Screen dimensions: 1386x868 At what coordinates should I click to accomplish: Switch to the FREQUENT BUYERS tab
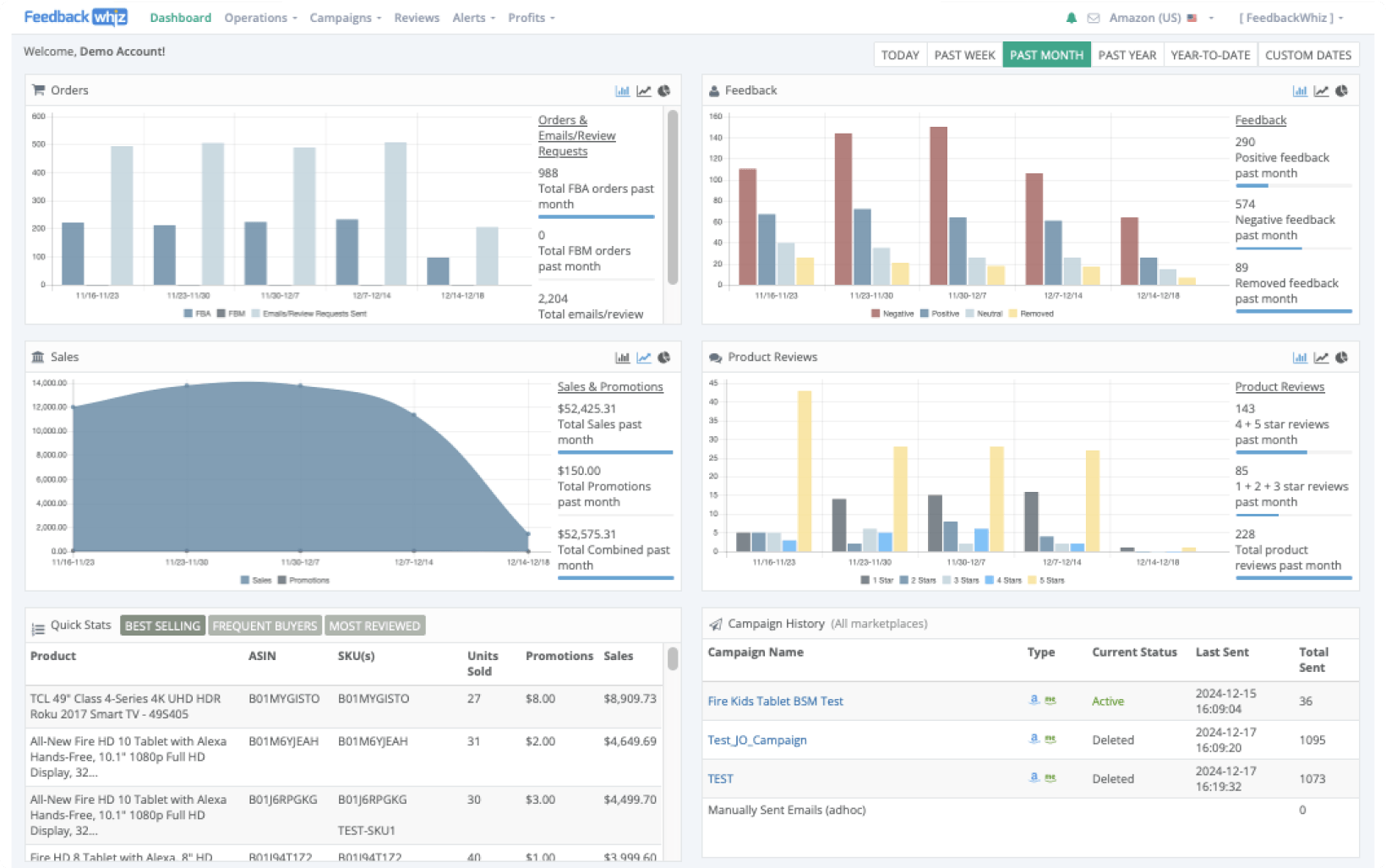pos(265,625)
